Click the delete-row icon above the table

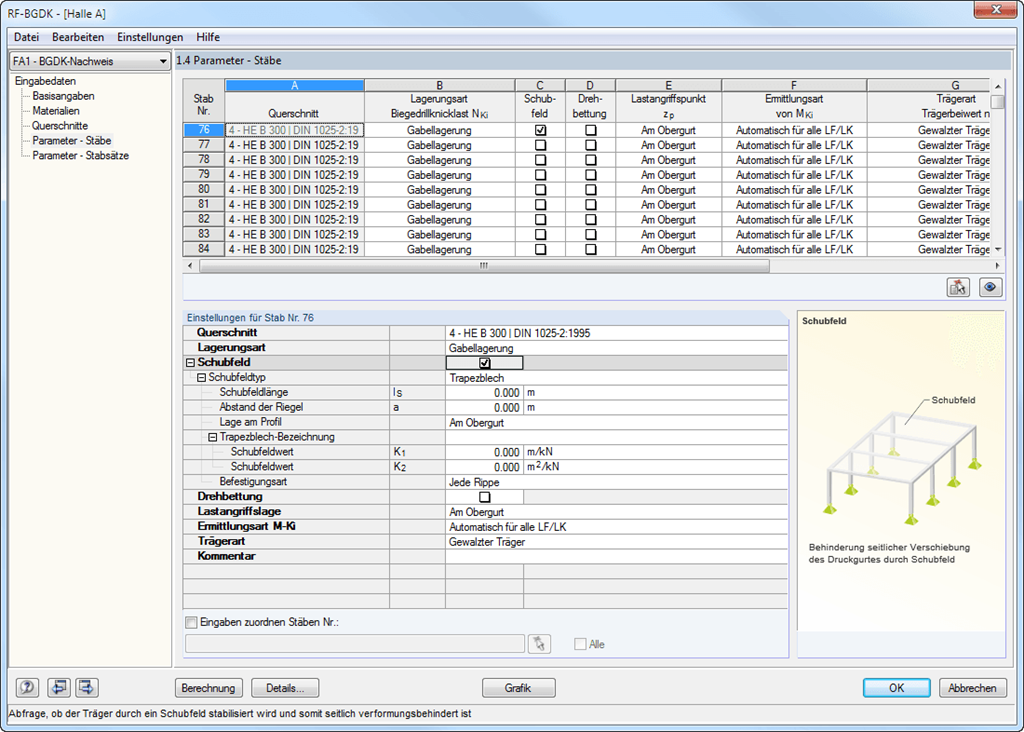[958, 287]
